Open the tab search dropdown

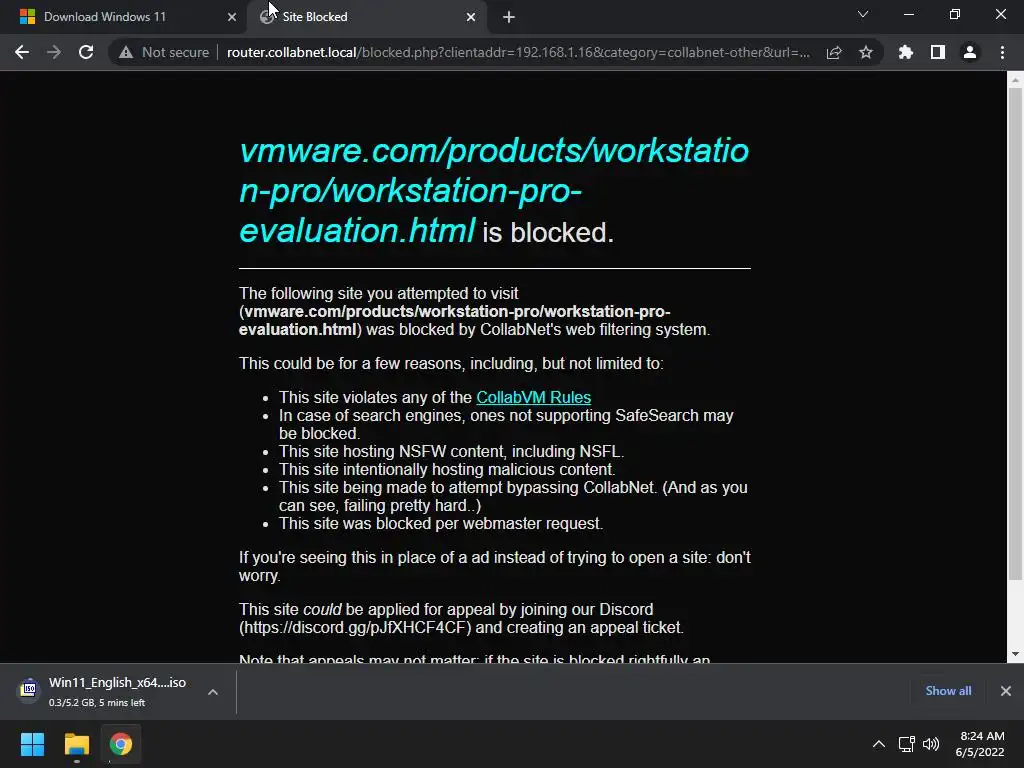pos(863,14)
